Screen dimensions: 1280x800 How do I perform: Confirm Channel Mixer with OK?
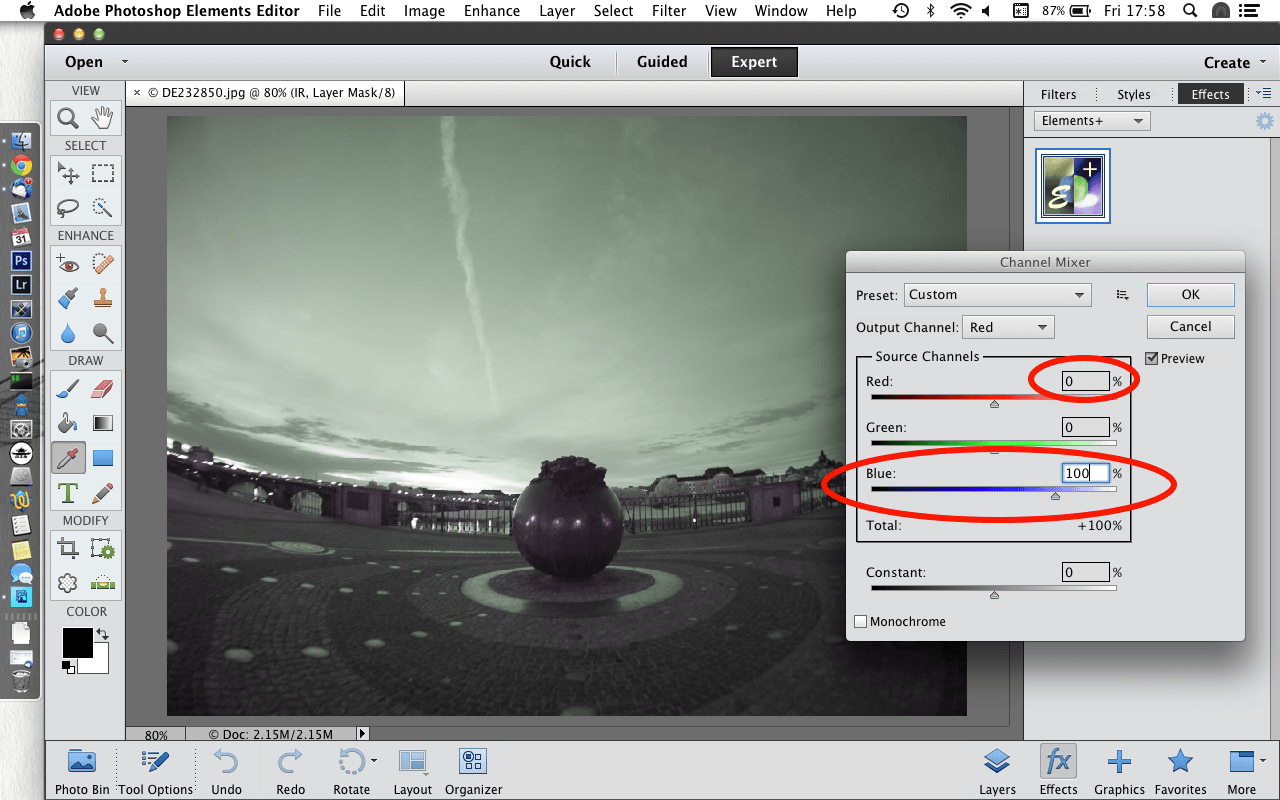click(1190, 294)
